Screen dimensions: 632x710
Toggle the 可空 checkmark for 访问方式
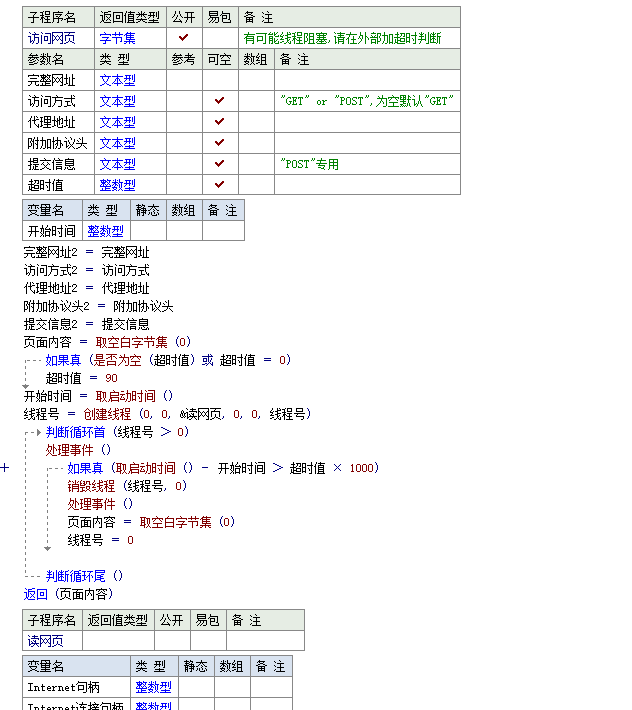coord(220,101)
